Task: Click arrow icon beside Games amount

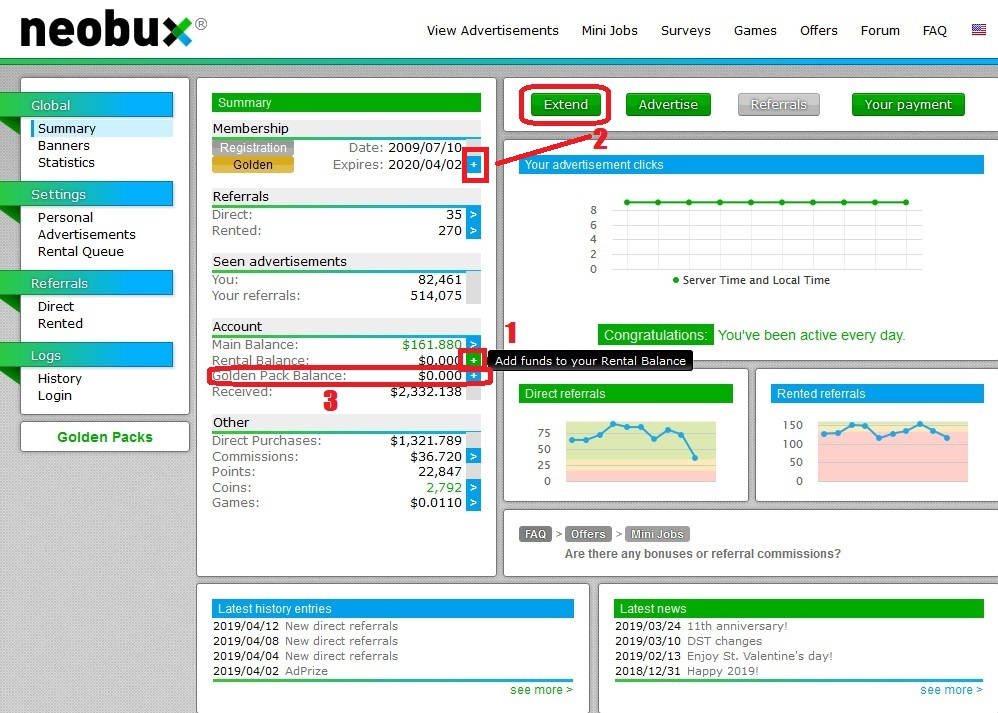Action: (474, 503)
